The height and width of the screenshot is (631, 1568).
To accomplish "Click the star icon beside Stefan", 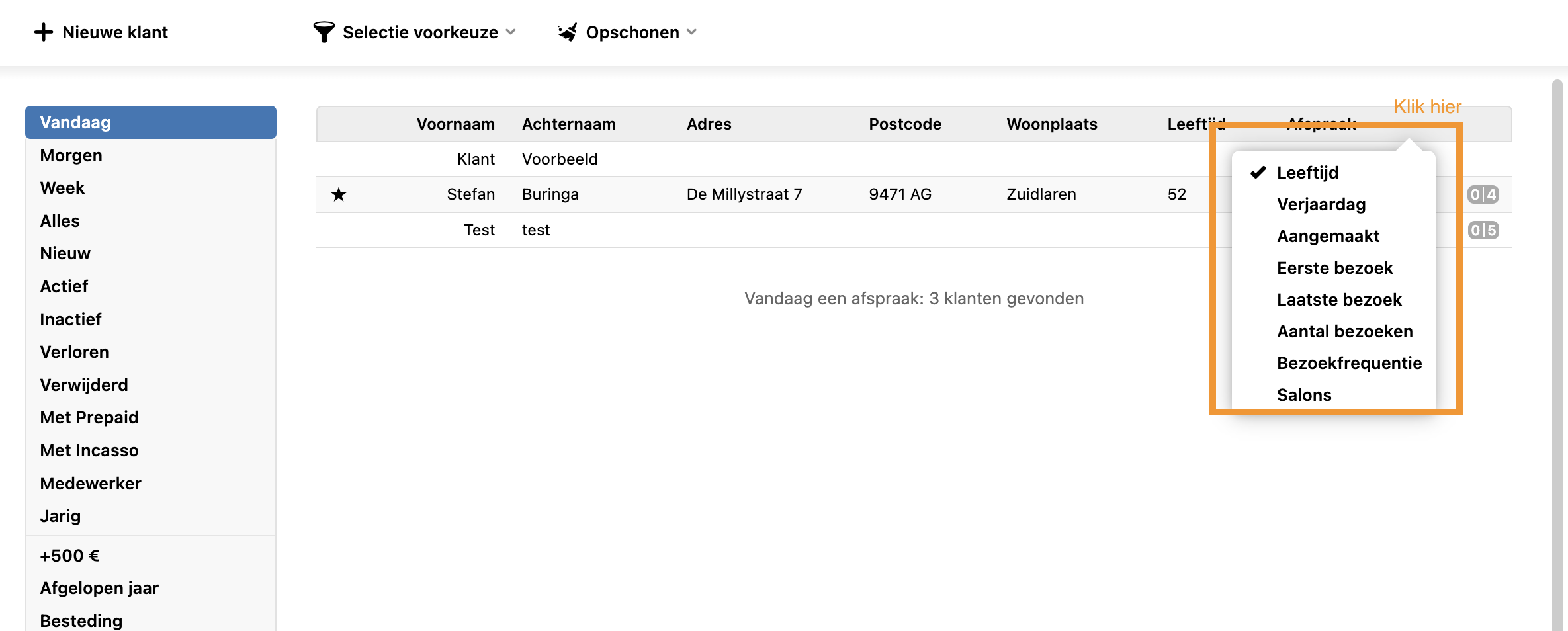I will [339, 194].
